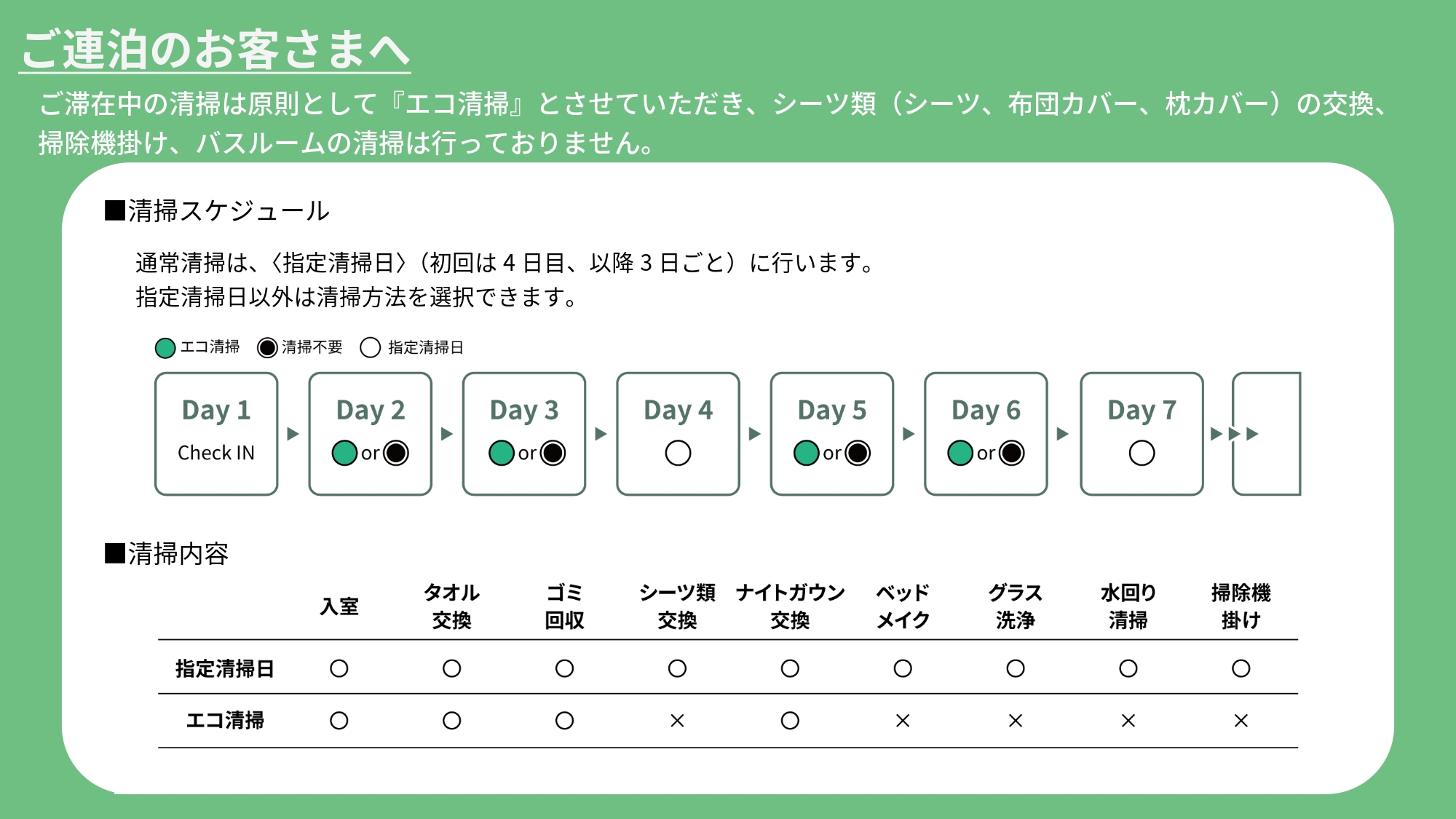Click the タオル交換 column header
1456x819 pixels.
click(451, 606)
